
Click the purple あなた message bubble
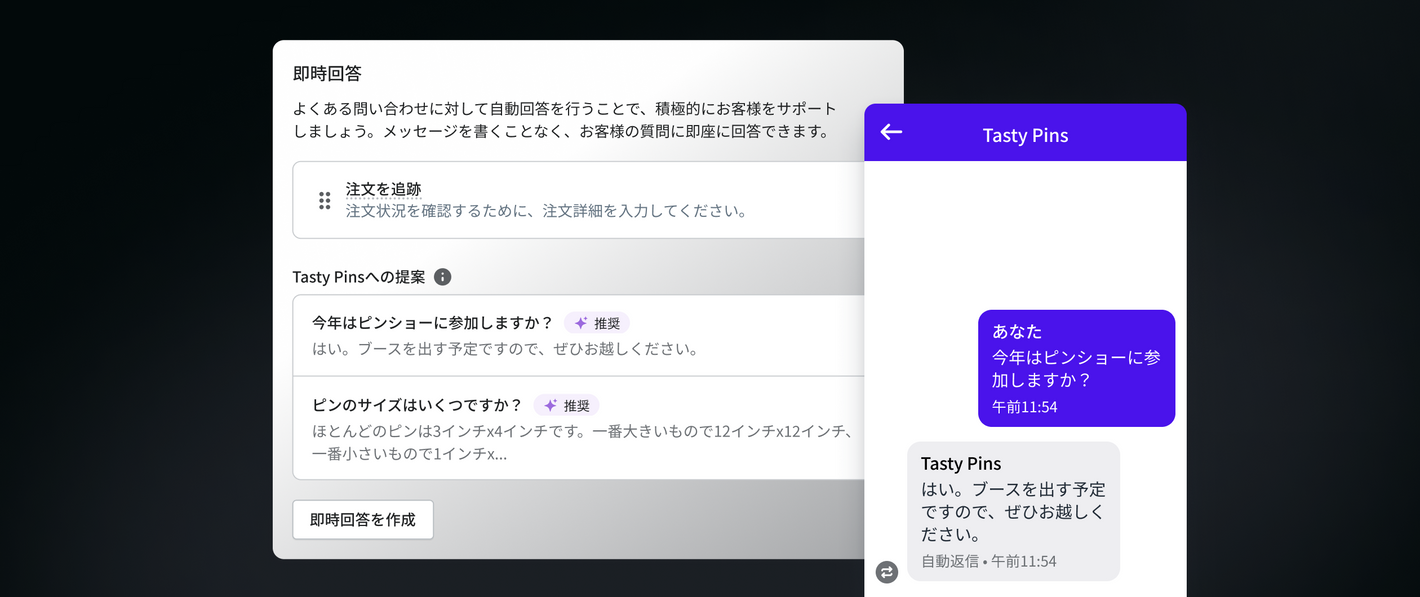tap(1076, 368)
